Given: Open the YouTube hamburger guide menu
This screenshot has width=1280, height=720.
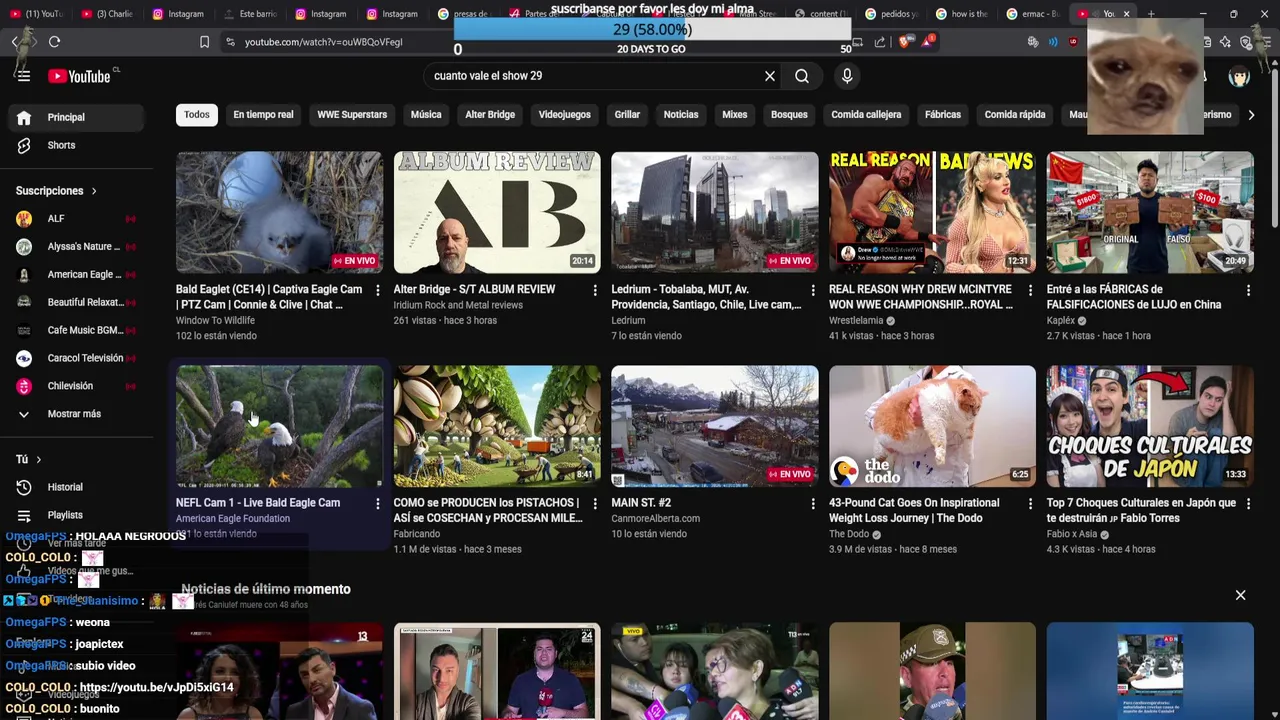Looking at the screenshot, I should click(24, 76).
